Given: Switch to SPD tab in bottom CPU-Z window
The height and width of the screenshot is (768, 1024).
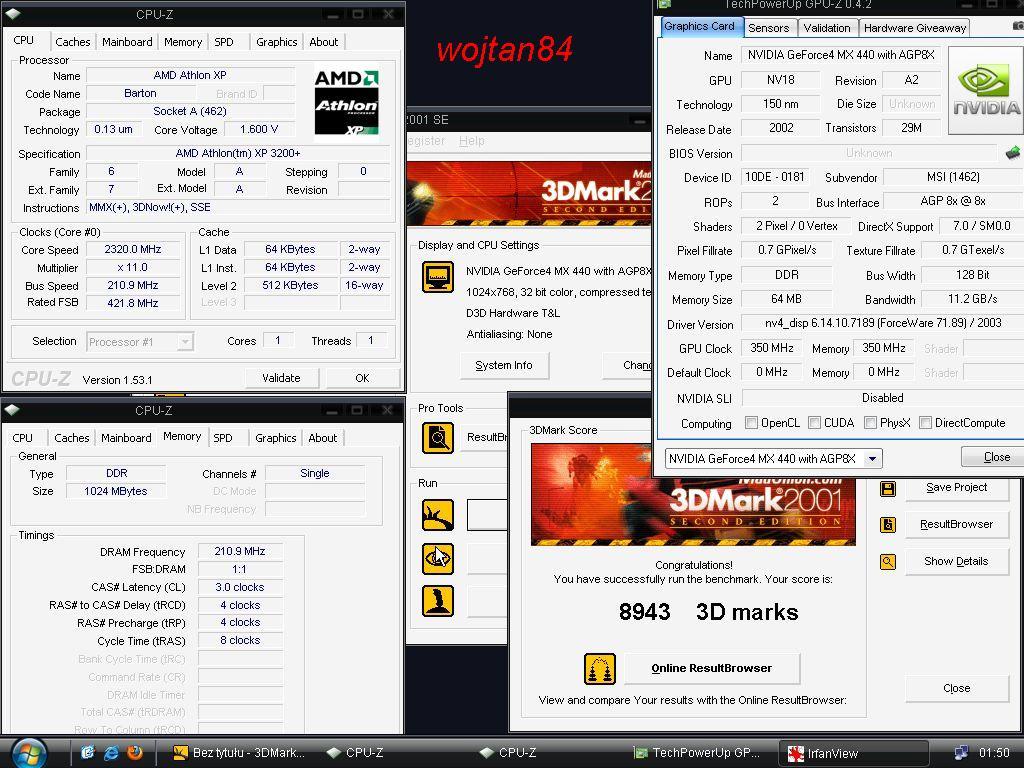Looking at the screenshot, I should (223, 438).
